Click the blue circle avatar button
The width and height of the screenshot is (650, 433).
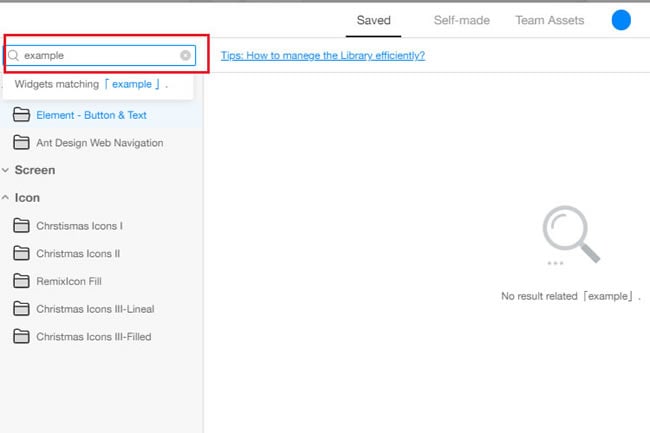pos(621,20)
